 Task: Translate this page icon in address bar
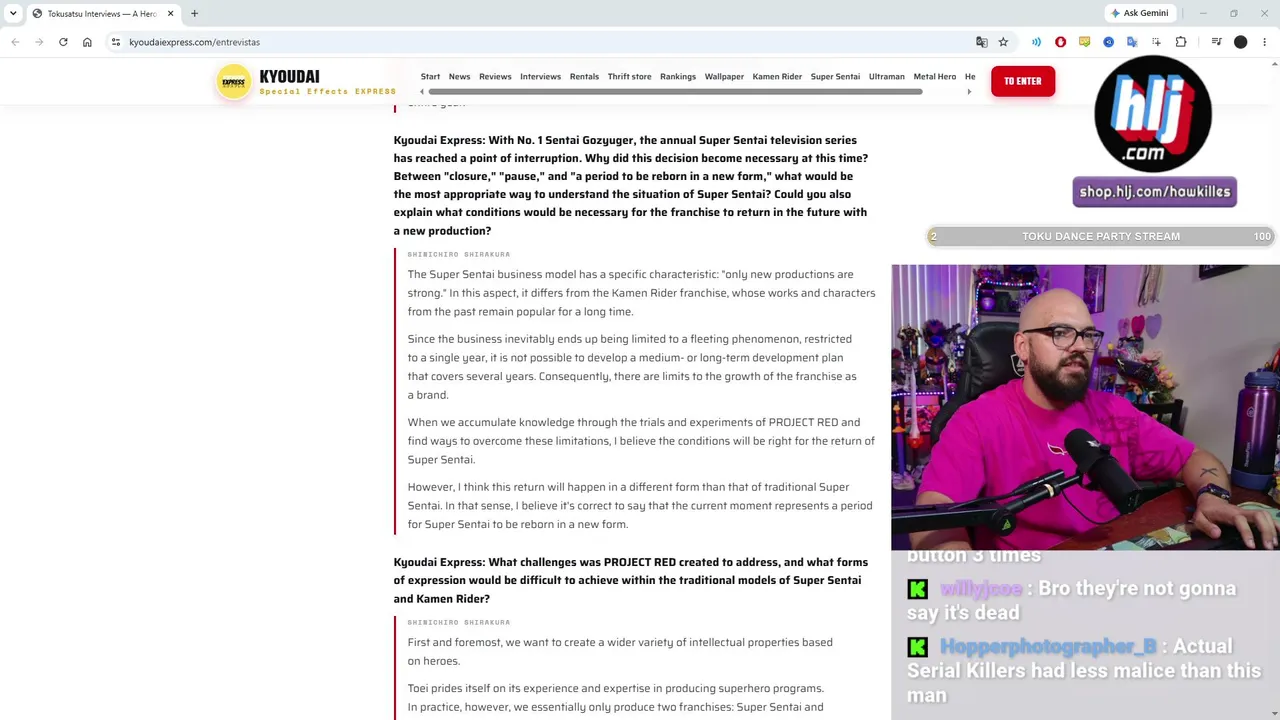click(982, 42)
